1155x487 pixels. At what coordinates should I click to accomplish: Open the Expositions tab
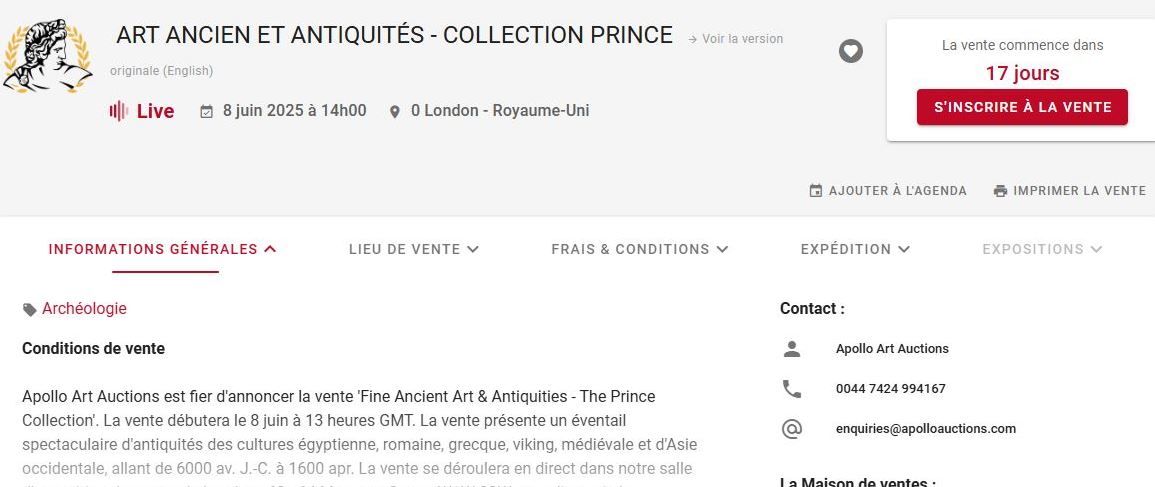pyautogui.click(x=1042, y=249)
